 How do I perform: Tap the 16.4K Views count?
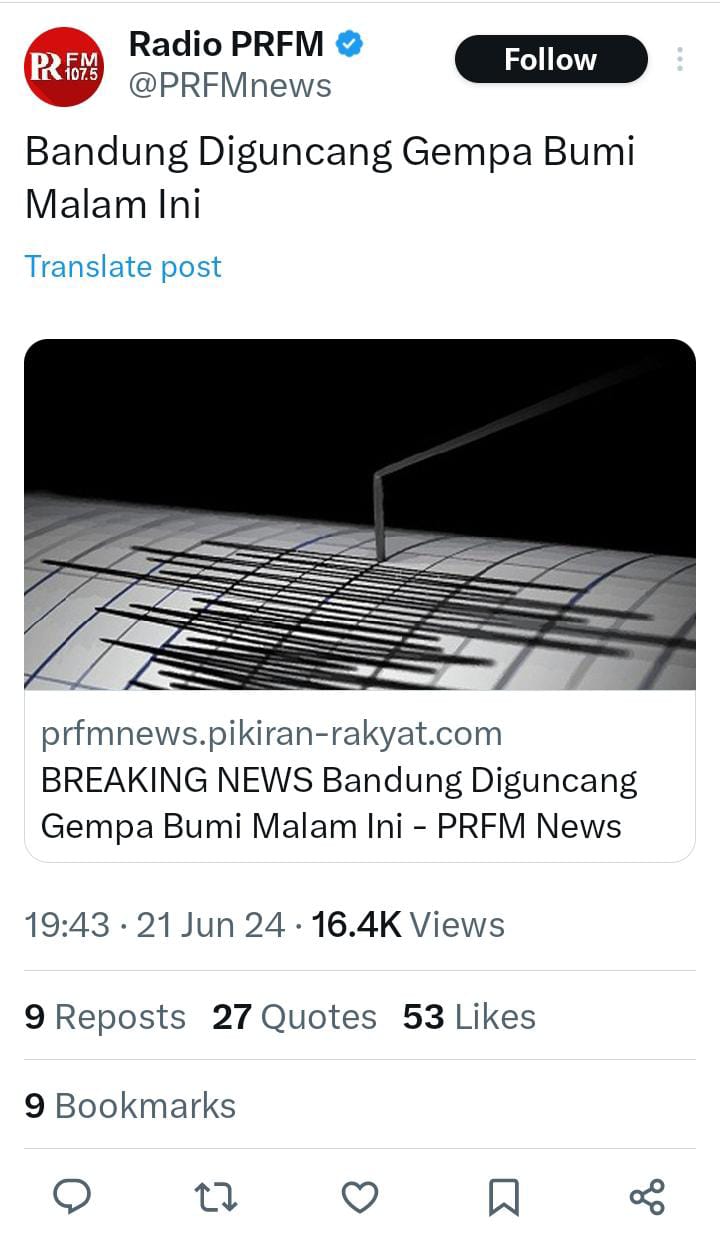pos(408,925)
